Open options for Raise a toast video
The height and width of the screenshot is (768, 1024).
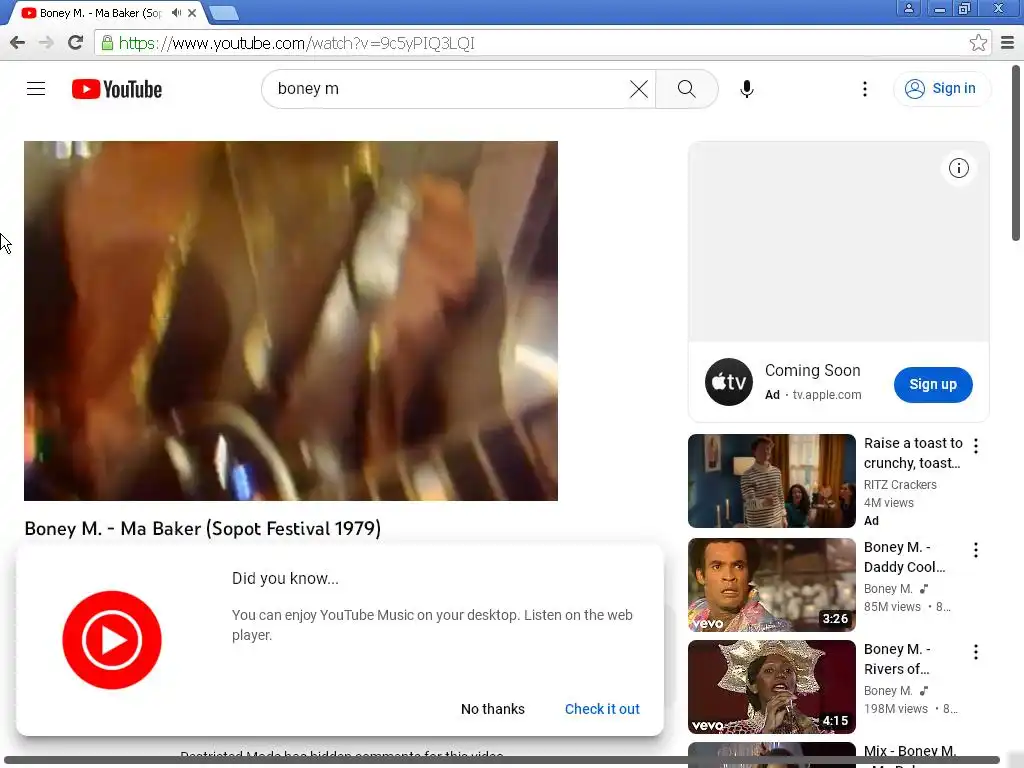[x=976, y=445]
